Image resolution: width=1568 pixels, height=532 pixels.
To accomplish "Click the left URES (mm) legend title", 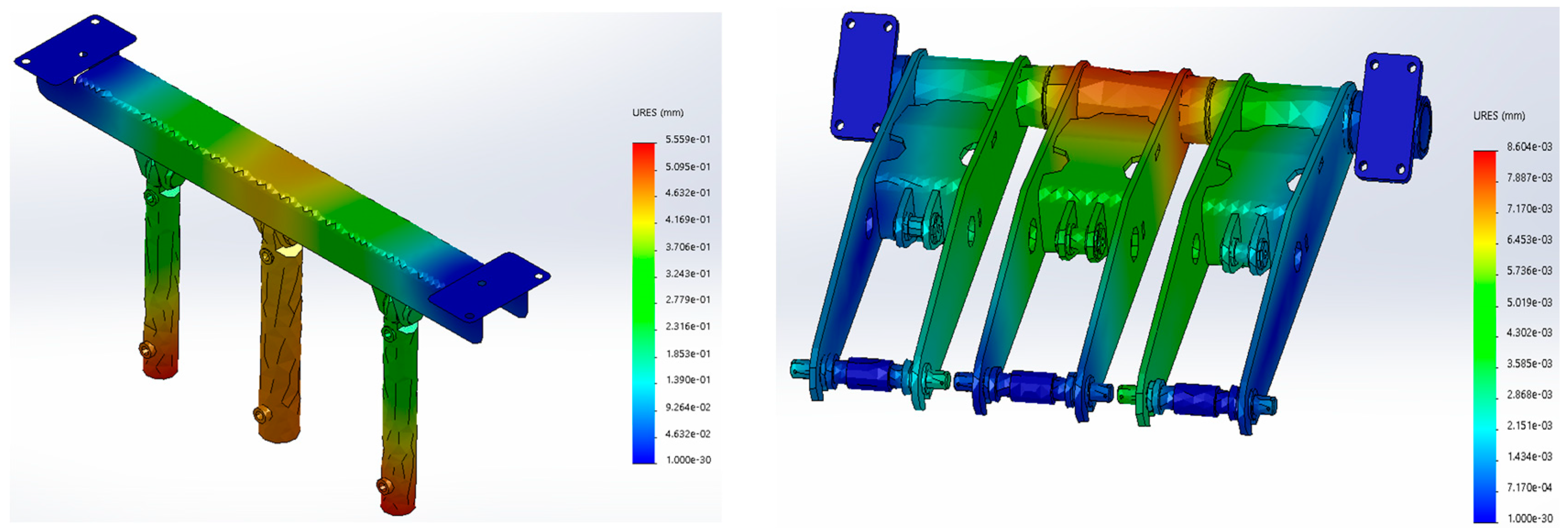I will [658, 113].
